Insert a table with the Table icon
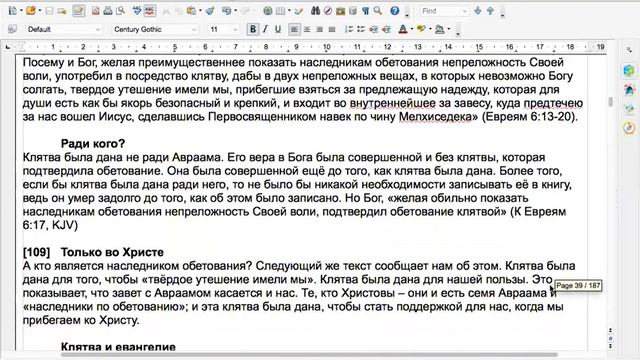Screen dimensions: 640x360 click(x=280, y=11)
